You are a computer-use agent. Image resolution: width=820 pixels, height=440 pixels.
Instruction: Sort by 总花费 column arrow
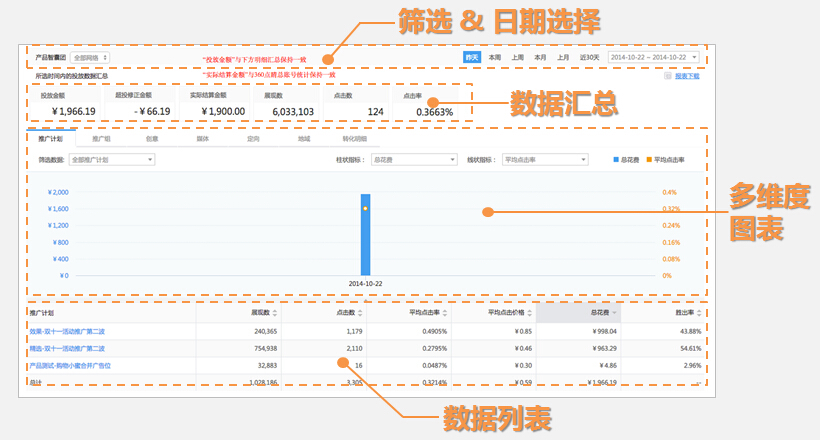tap(612, 313)
